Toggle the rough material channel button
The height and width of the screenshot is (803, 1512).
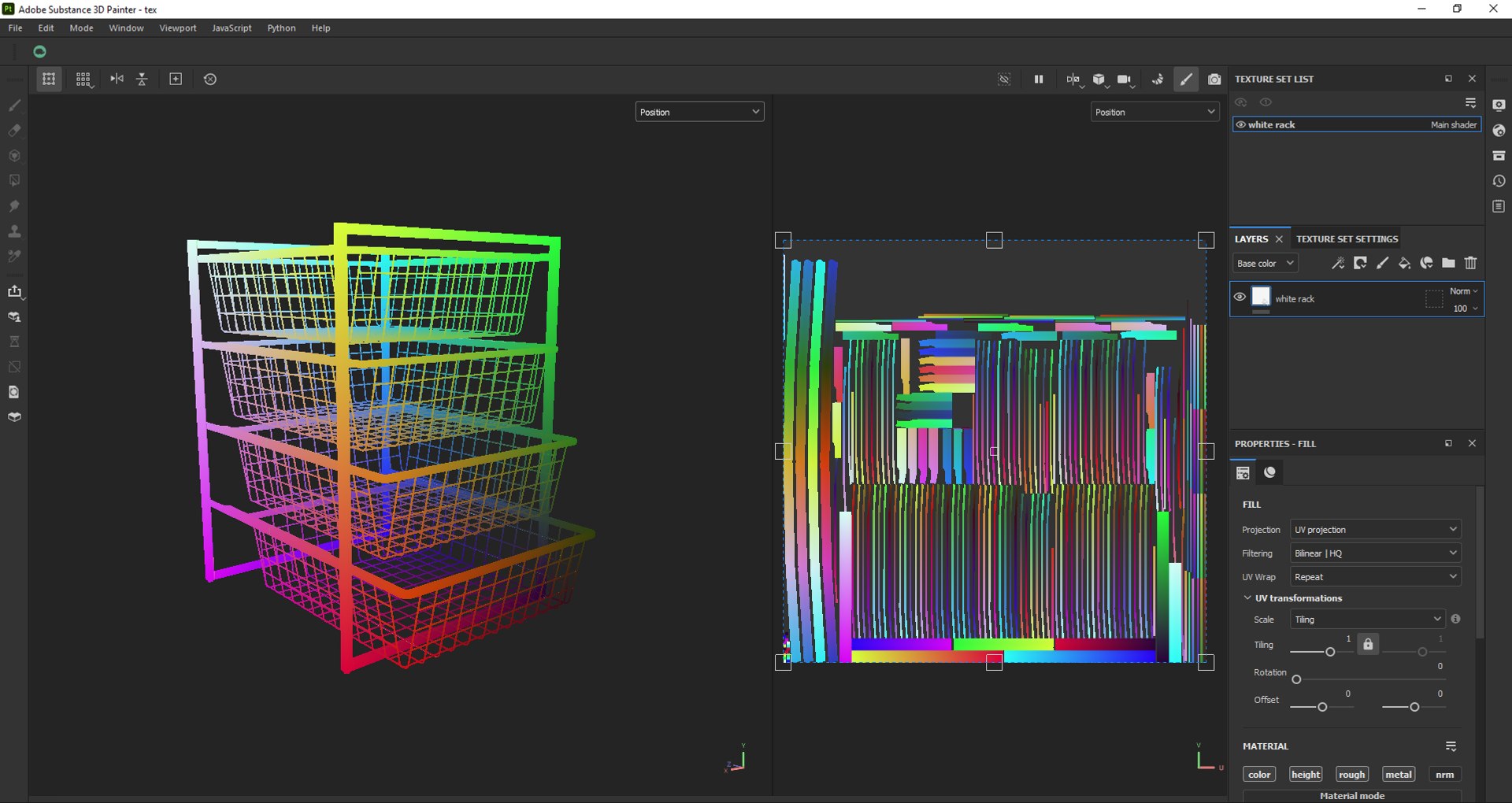point(1351,774)
